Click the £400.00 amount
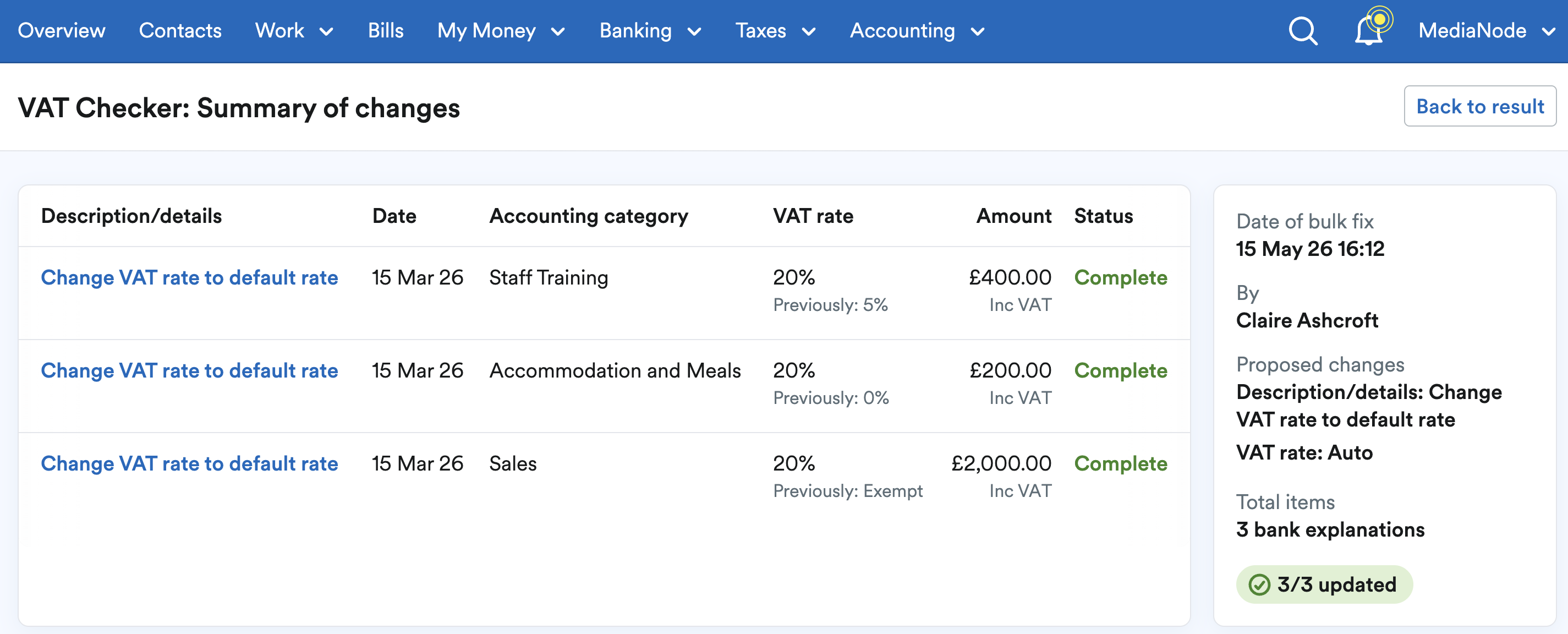This screenshot has height=634, width=1568. coord(1011,278)
